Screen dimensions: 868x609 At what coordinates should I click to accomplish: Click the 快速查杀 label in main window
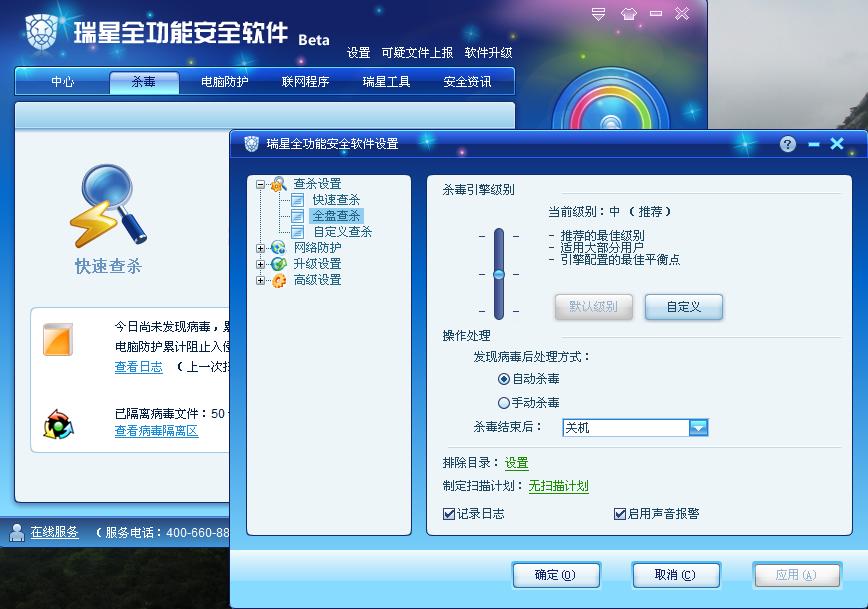click(108, 266)
